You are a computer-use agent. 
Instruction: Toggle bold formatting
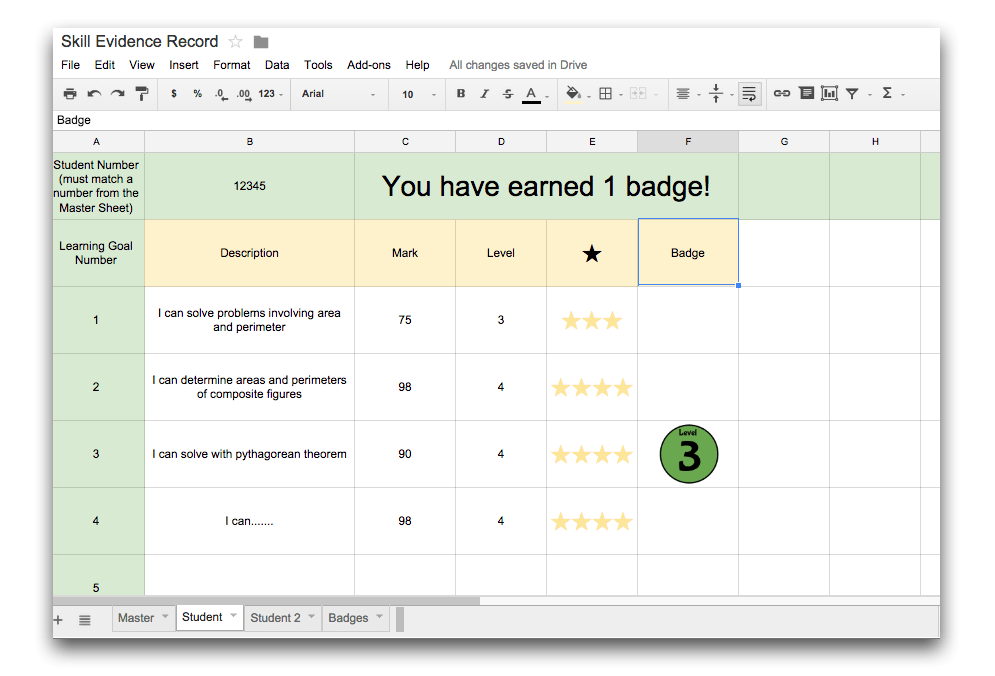tap(461, 94)
